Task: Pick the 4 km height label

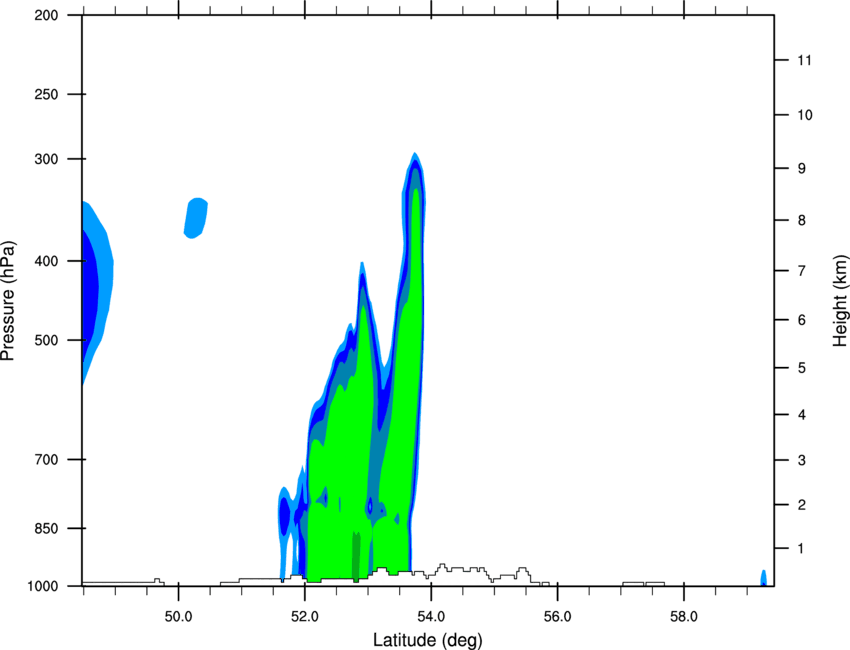Action: point(802,415)
